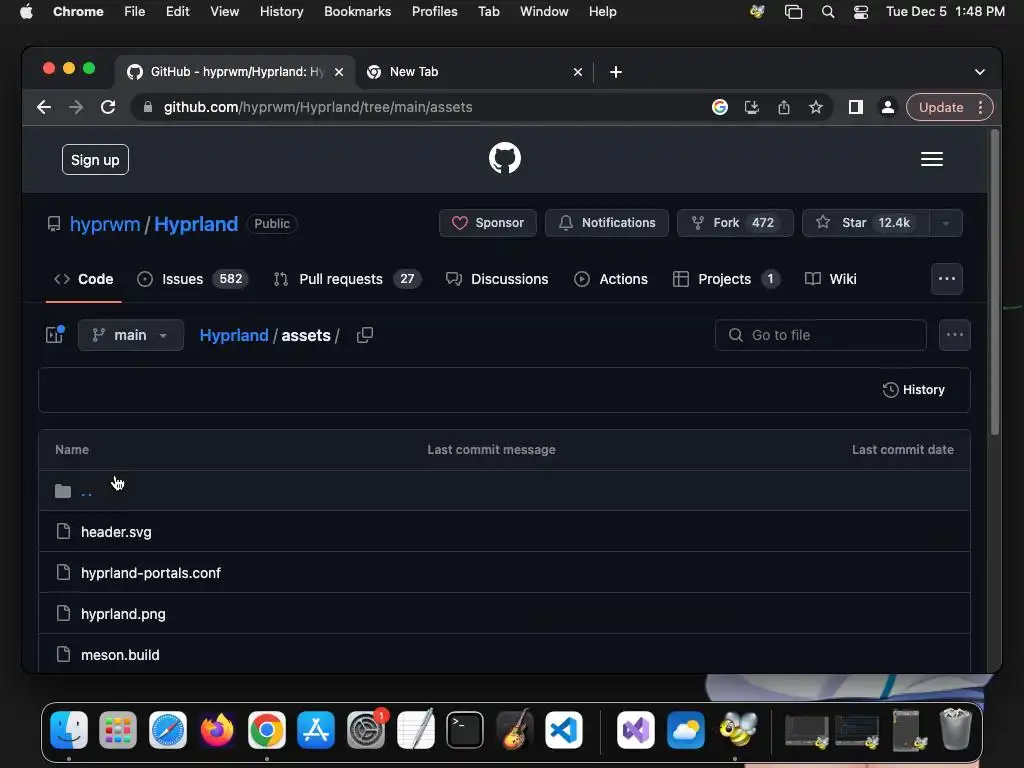Open Launchpad from the Dock

[x=118, y=730]
